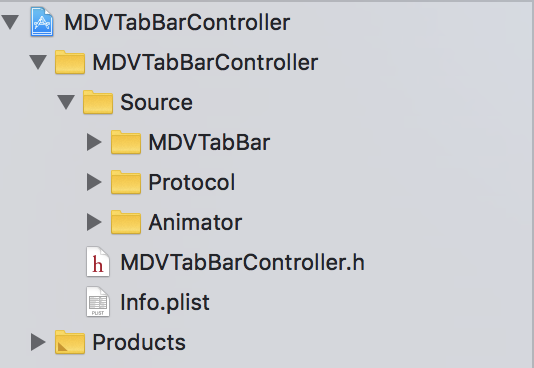The image size is (534, 368).
Task: Click the Animator folder icon
Action: pos(126,222)
